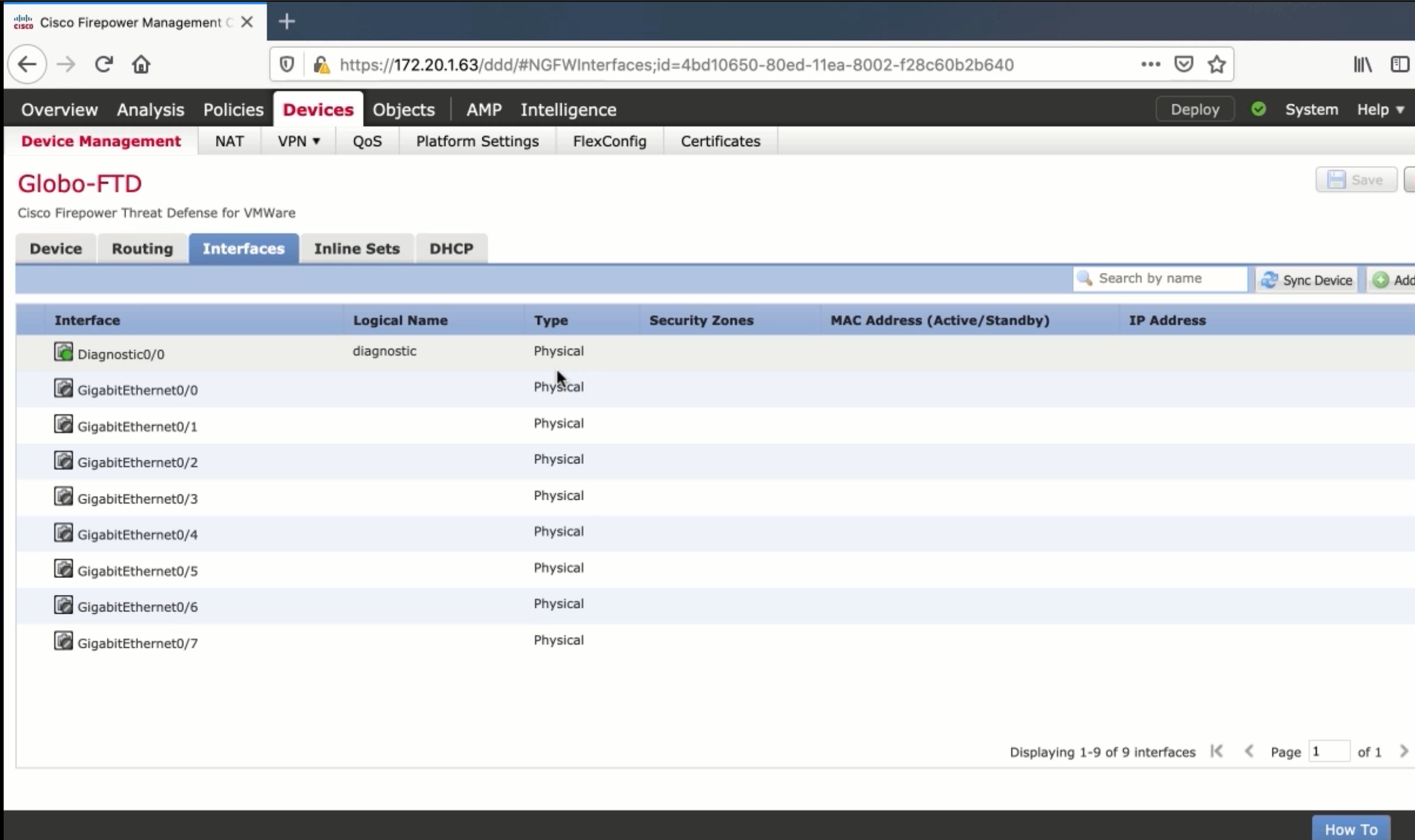Click the GigabitEthernet0/3 interface icon
1415x840 pixels.
pyautogui.click(x=63, y=496)
